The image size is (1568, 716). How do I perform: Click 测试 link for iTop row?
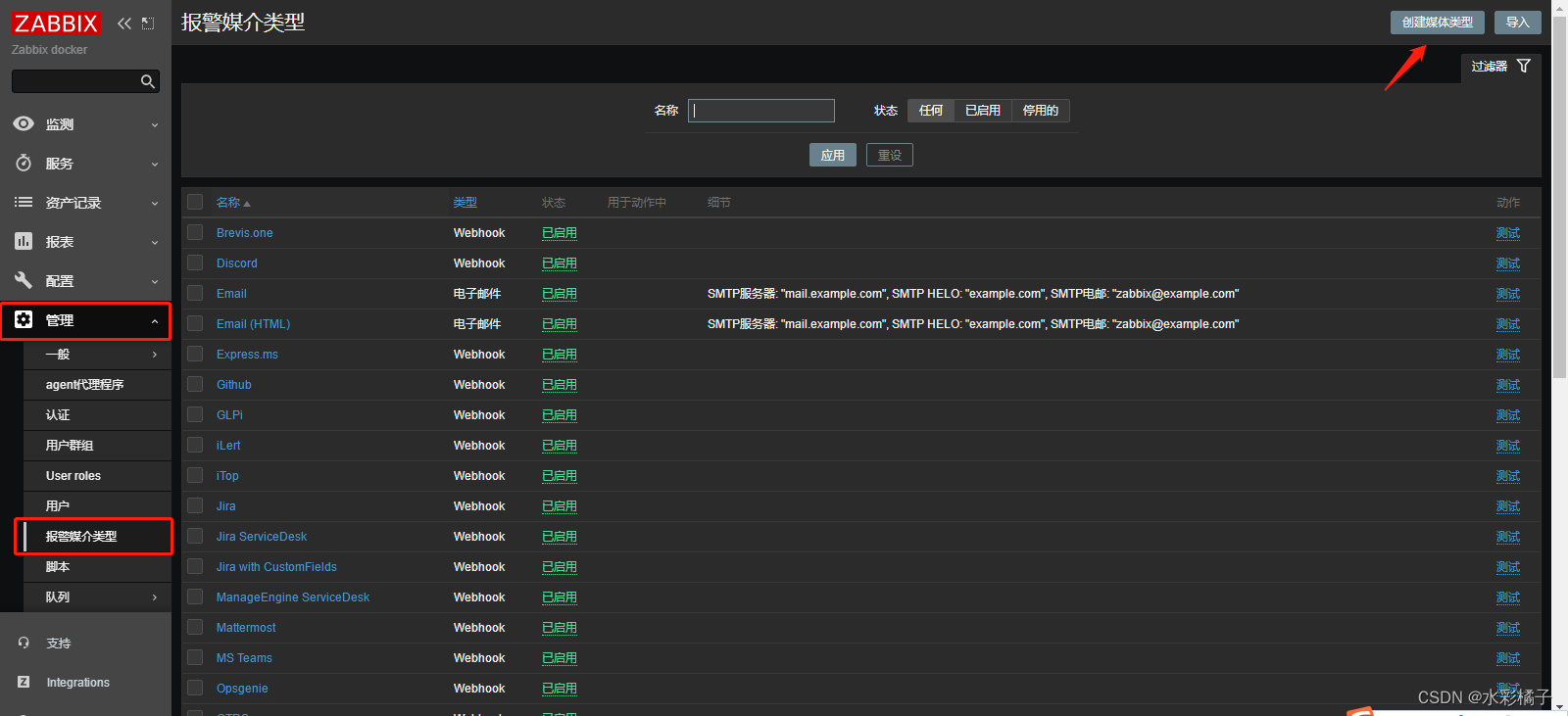click(1508, 476)
